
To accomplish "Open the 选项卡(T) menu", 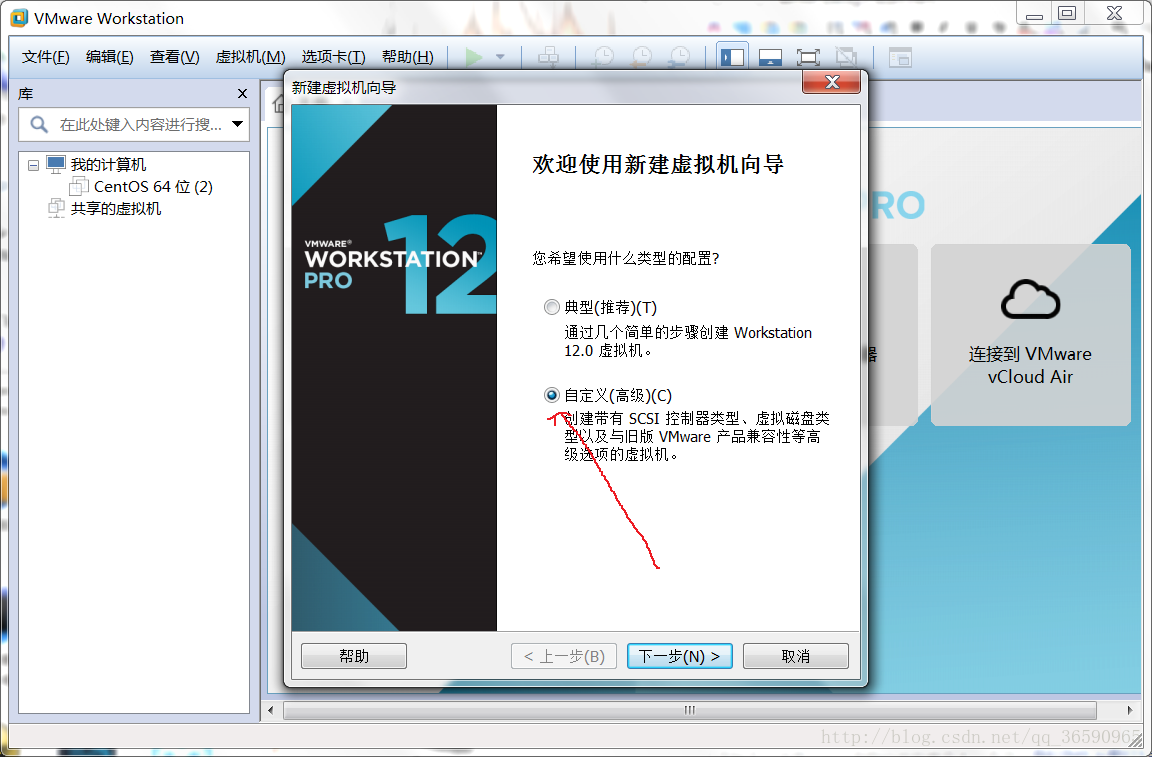I will point(333,57).
